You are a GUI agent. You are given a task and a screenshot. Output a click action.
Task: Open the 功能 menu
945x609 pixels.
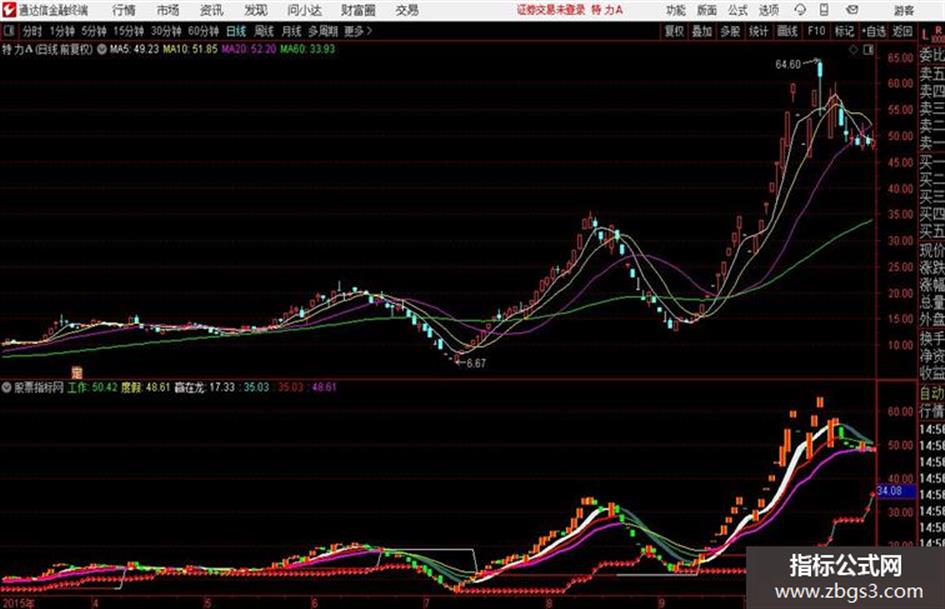tap(676, 10)
